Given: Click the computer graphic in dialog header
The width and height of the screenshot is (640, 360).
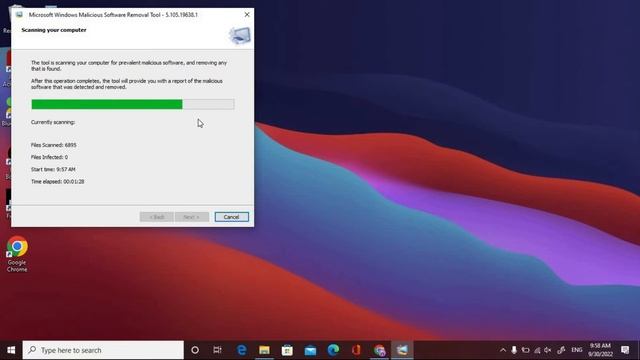Looking at the screenshot, I should coord(240,36).
